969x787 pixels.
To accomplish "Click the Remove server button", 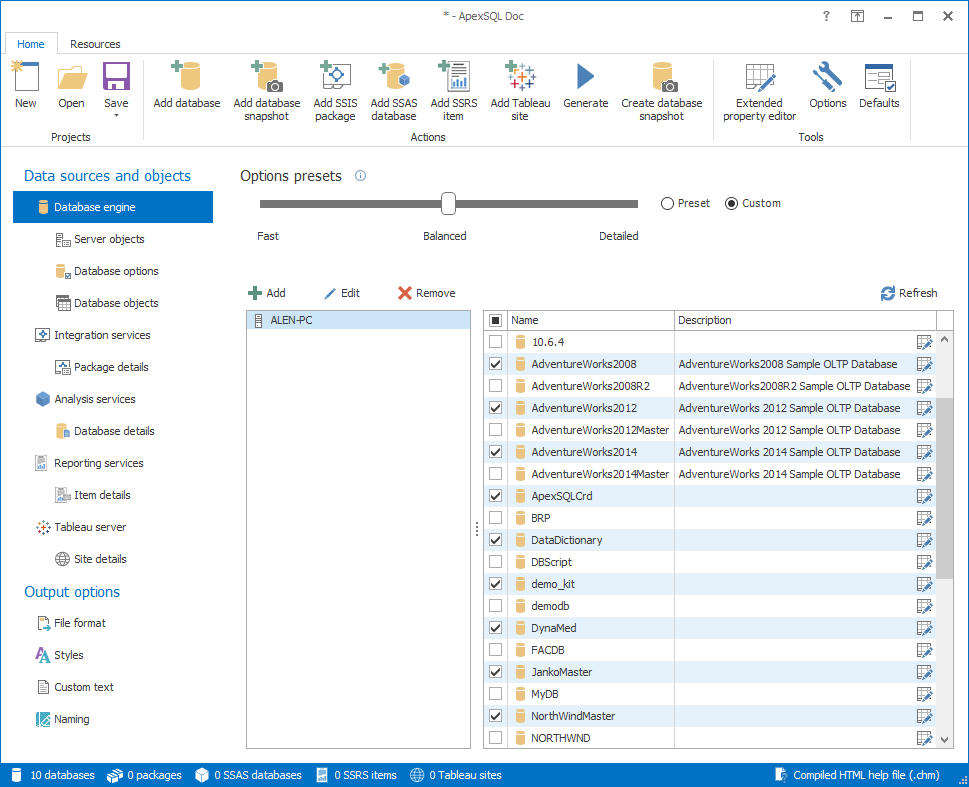I will (426, 293).
